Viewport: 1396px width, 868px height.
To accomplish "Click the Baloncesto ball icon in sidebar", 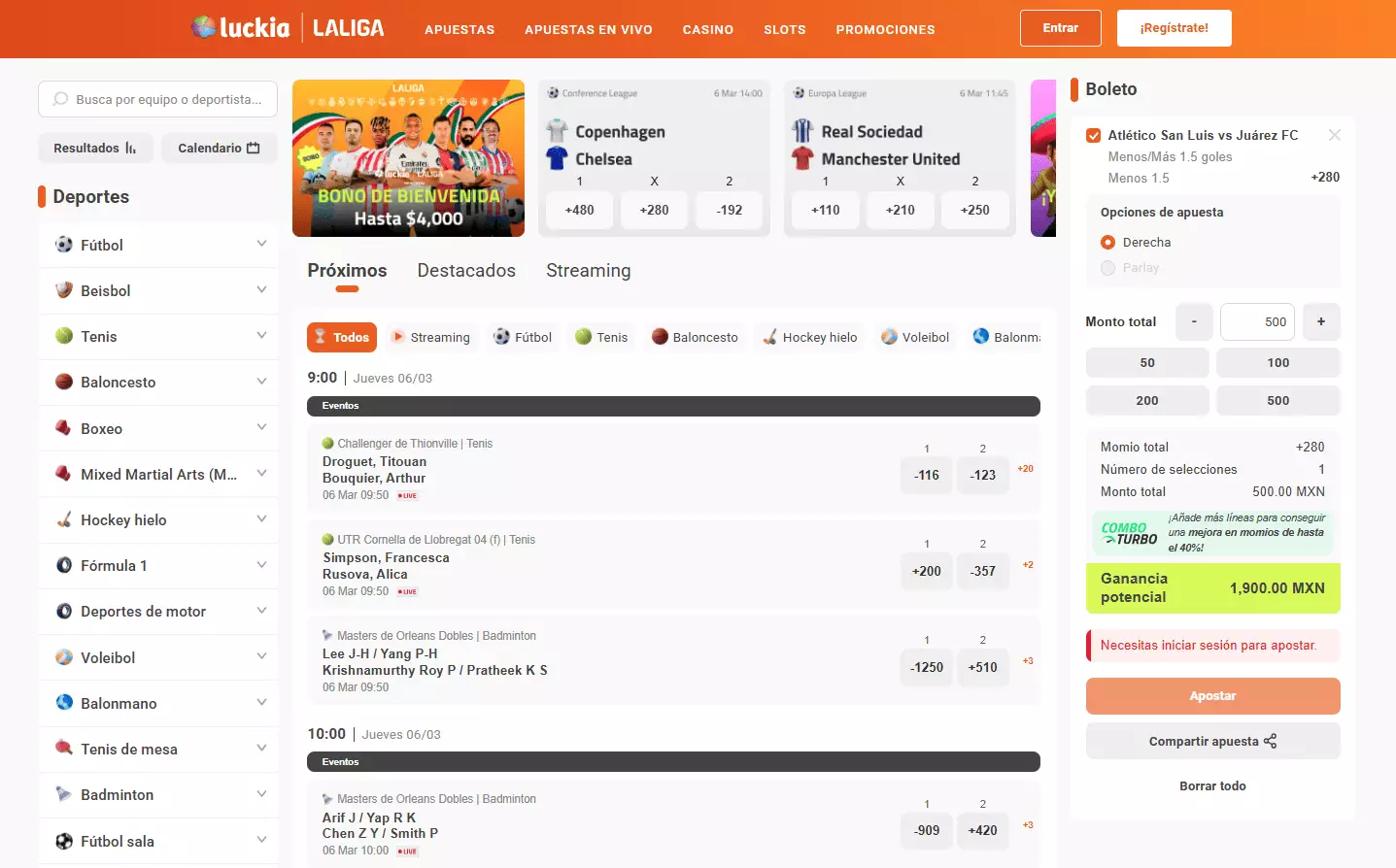I will click(64, 382).
